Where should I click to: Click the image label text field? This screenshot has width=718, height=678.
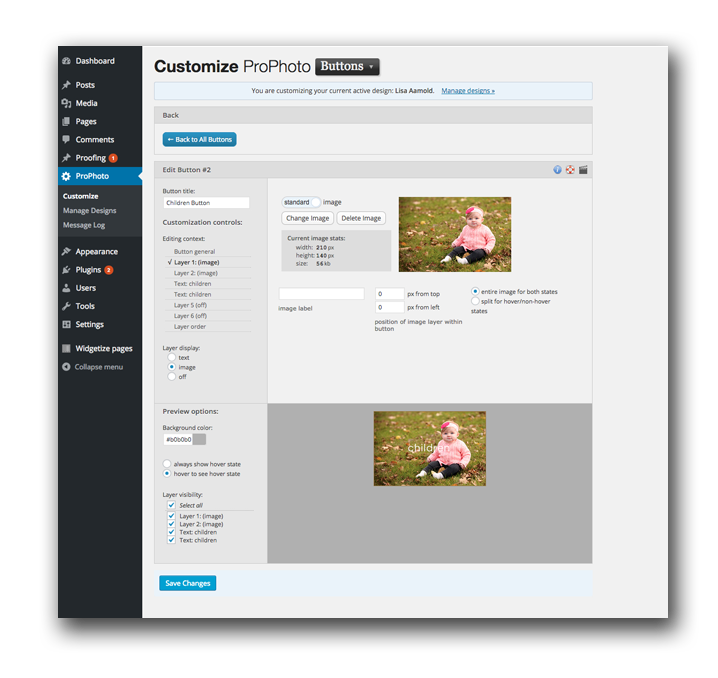[x=321, y=294]
